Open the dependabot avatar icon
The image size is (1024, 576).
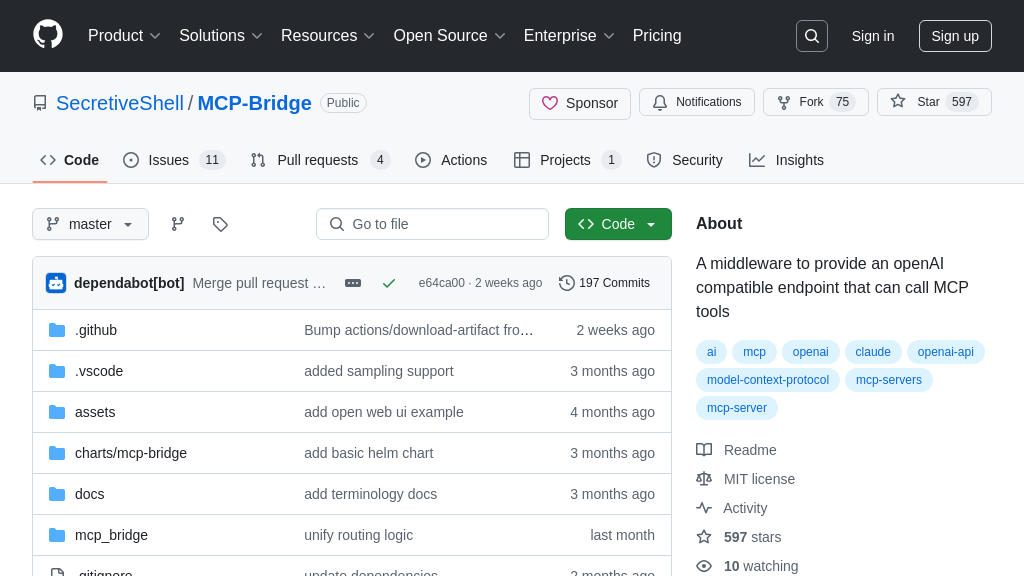click(x=56, y=283)
